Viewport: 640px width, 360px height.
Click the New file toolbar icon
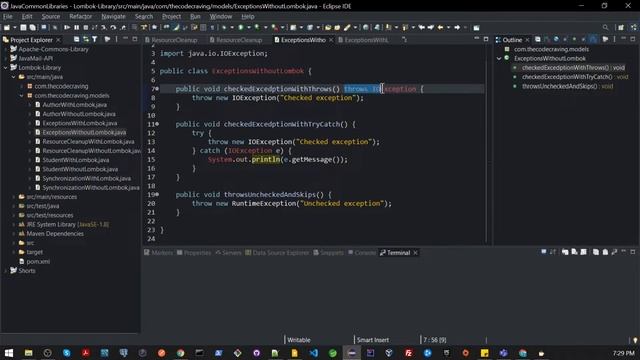click(x=7, y=27)
